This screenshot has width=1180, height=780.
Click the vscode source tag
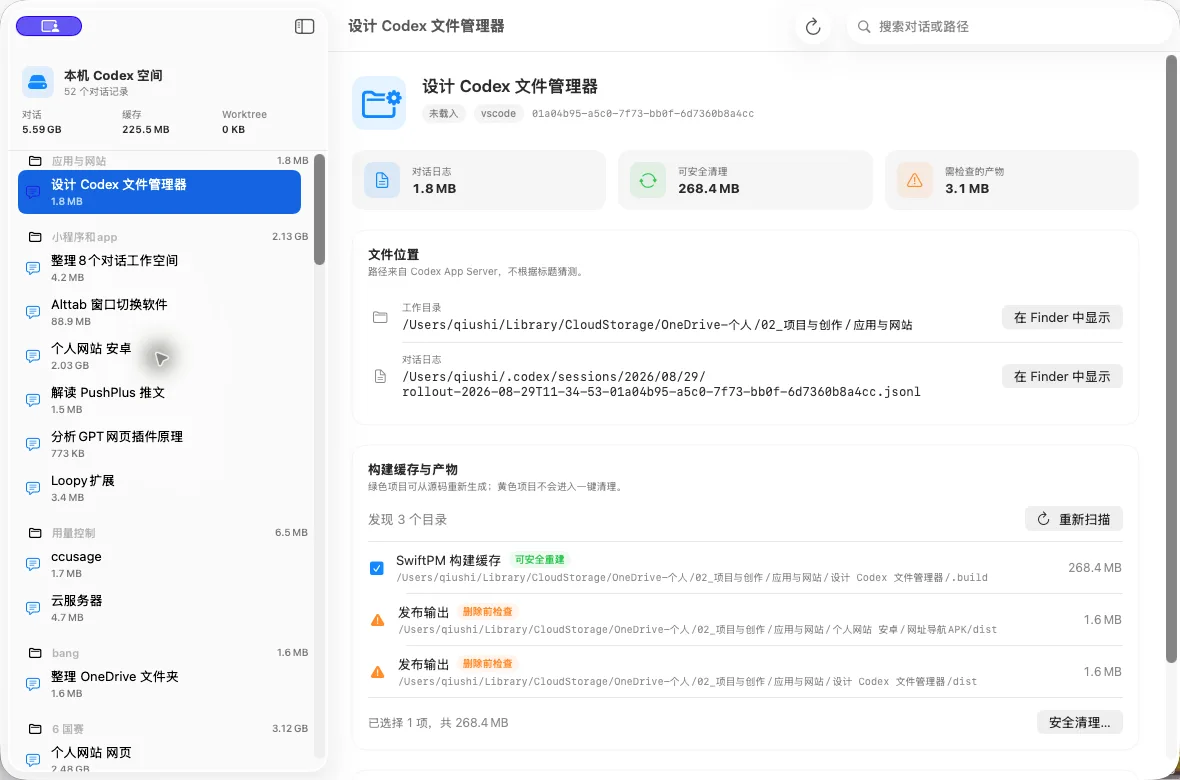pos(498,114)
